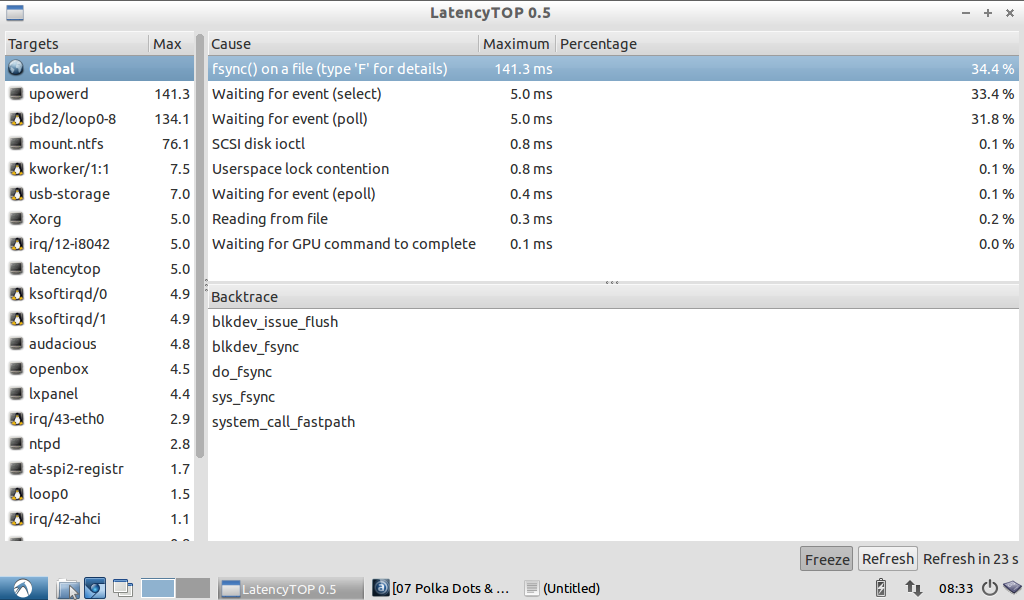Click the power logout icon
Screen dimensions: 1024x600
pos(990,588)
